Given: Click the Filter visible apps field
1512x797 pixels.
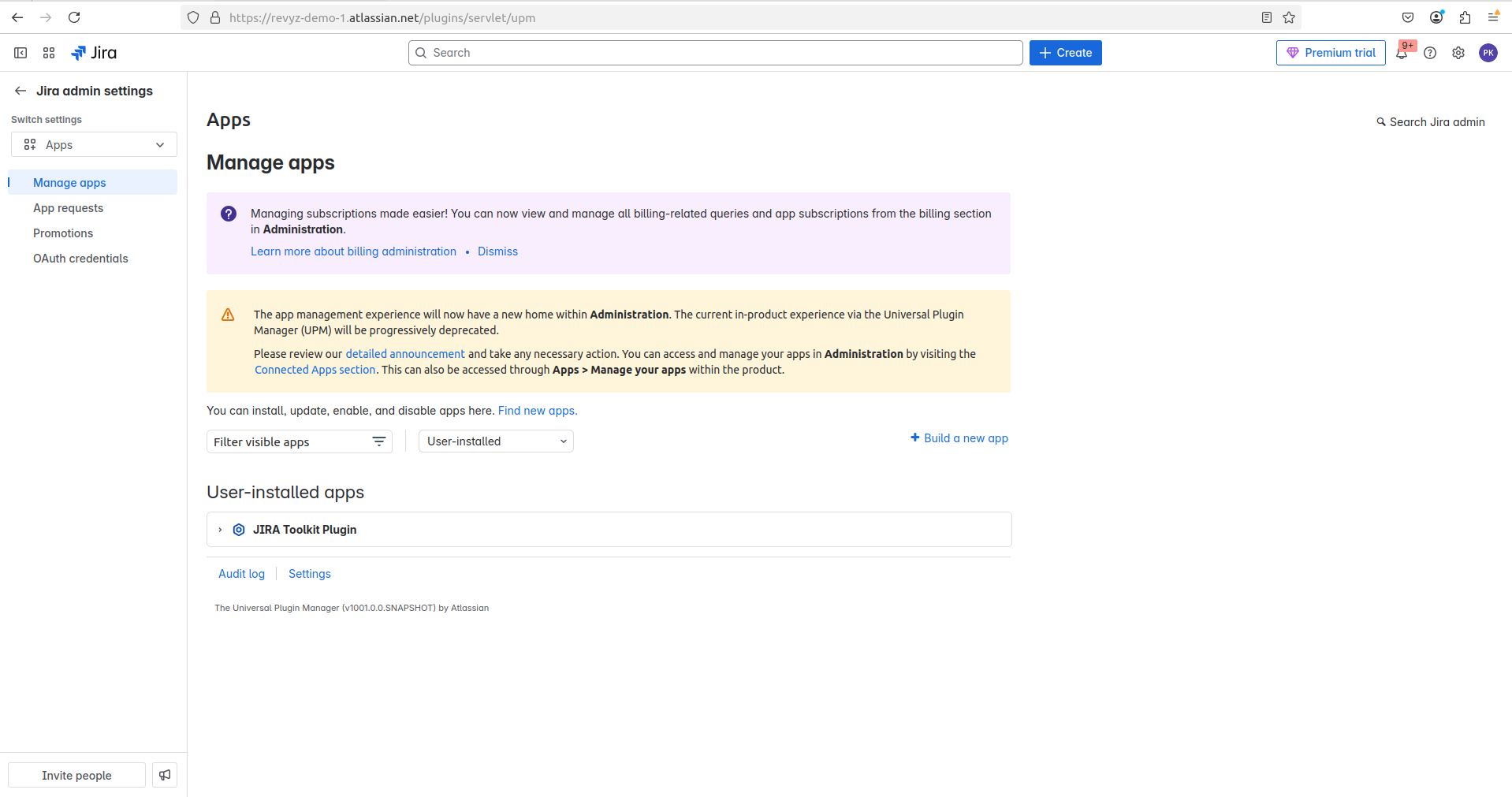Looking at the screenshot, I should [x=290, y=442].
